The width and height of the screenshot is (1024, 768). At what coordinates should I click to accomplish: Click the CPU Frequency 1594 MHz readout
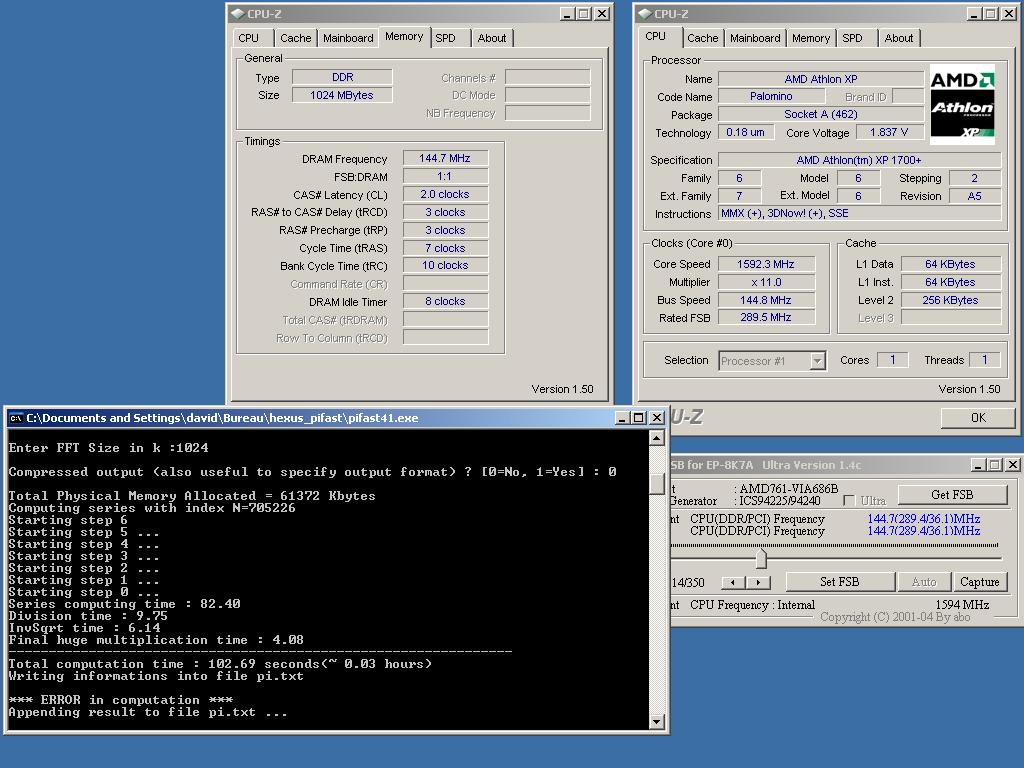tap(962, 605)
